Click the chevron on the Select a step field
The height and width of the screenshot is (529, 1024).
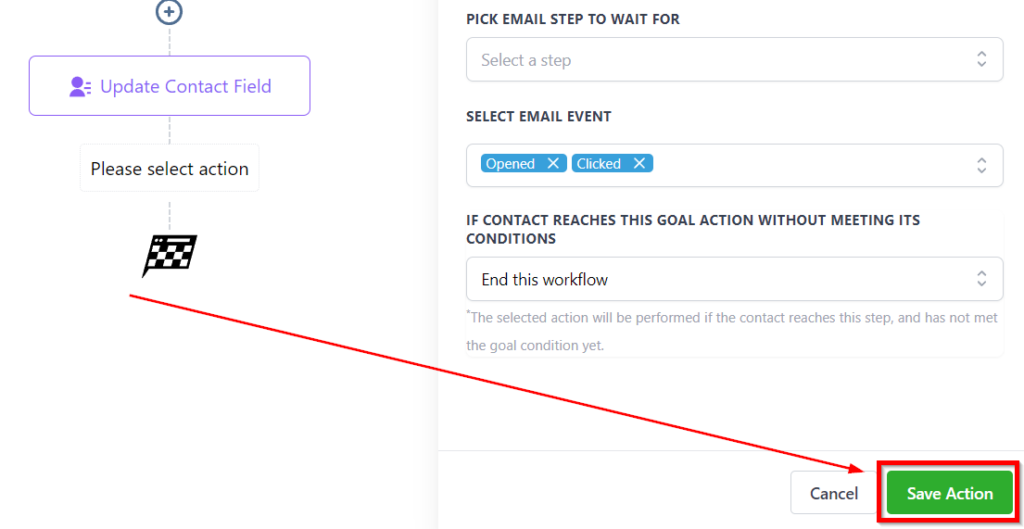pos(981,60)
